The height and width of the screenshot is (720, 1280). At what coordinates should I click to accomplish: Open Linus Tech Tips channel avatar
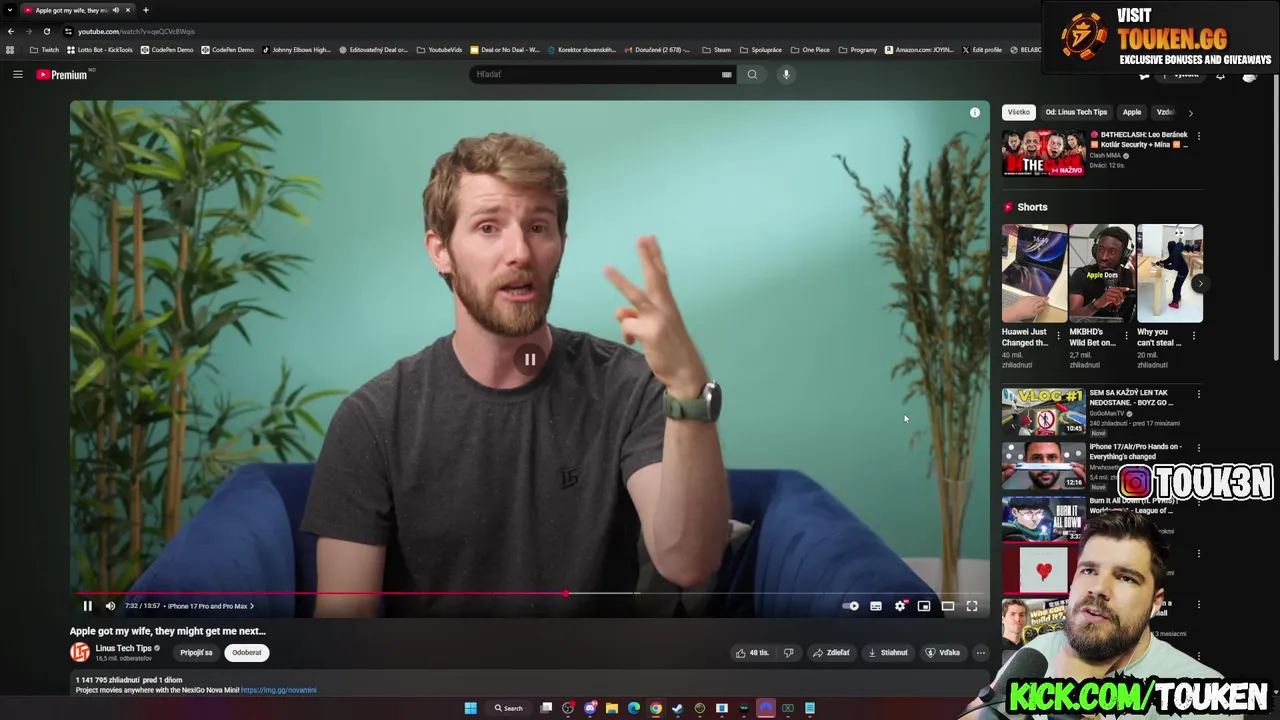pyautogui.click(x=80, y=652)
